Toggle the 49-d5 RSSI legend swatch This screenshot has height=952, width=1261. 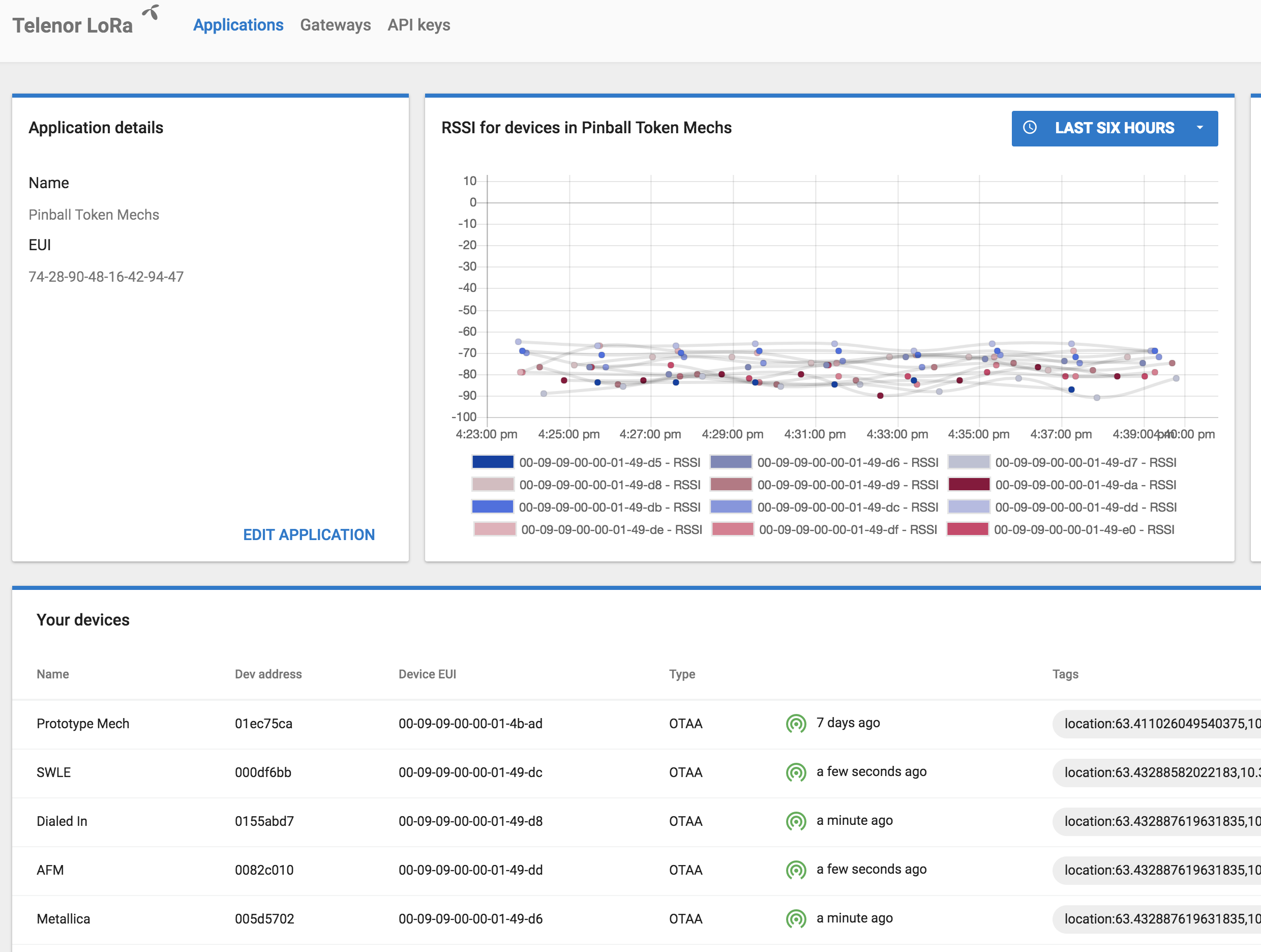coord(493,462)
